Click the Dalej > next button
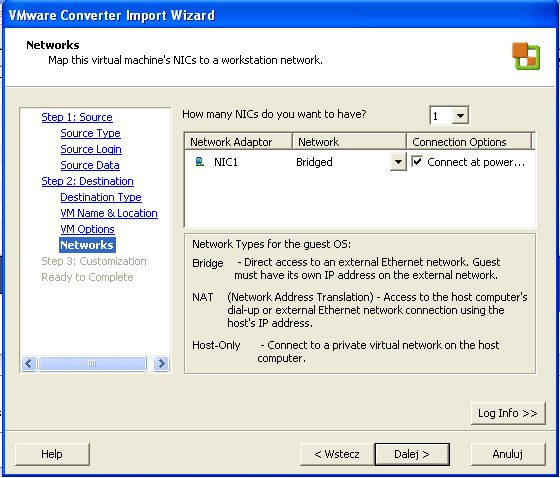Image resolution: width=560 pixels, height=478 pixels. [412, 454]
